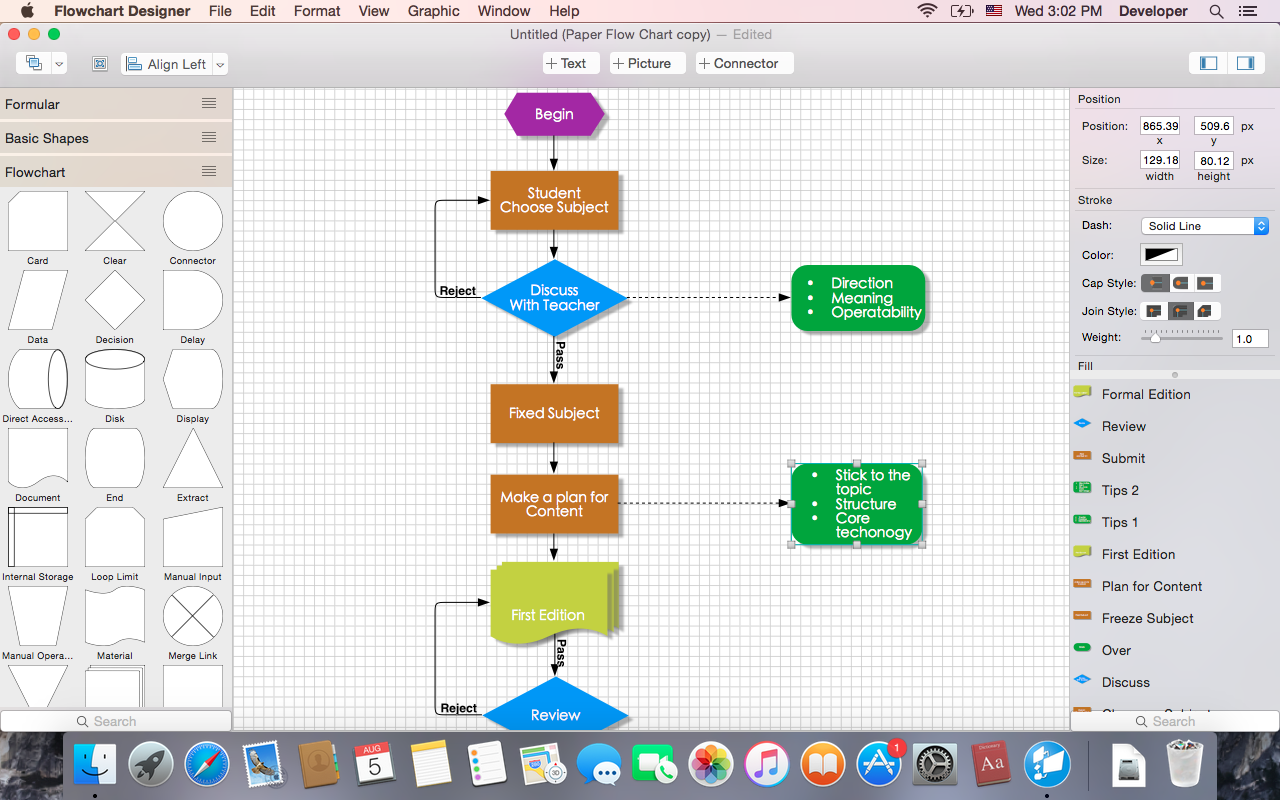Open the Align Left dropdown arrow
Screen dimensions: 1280x800
[220, 64]
